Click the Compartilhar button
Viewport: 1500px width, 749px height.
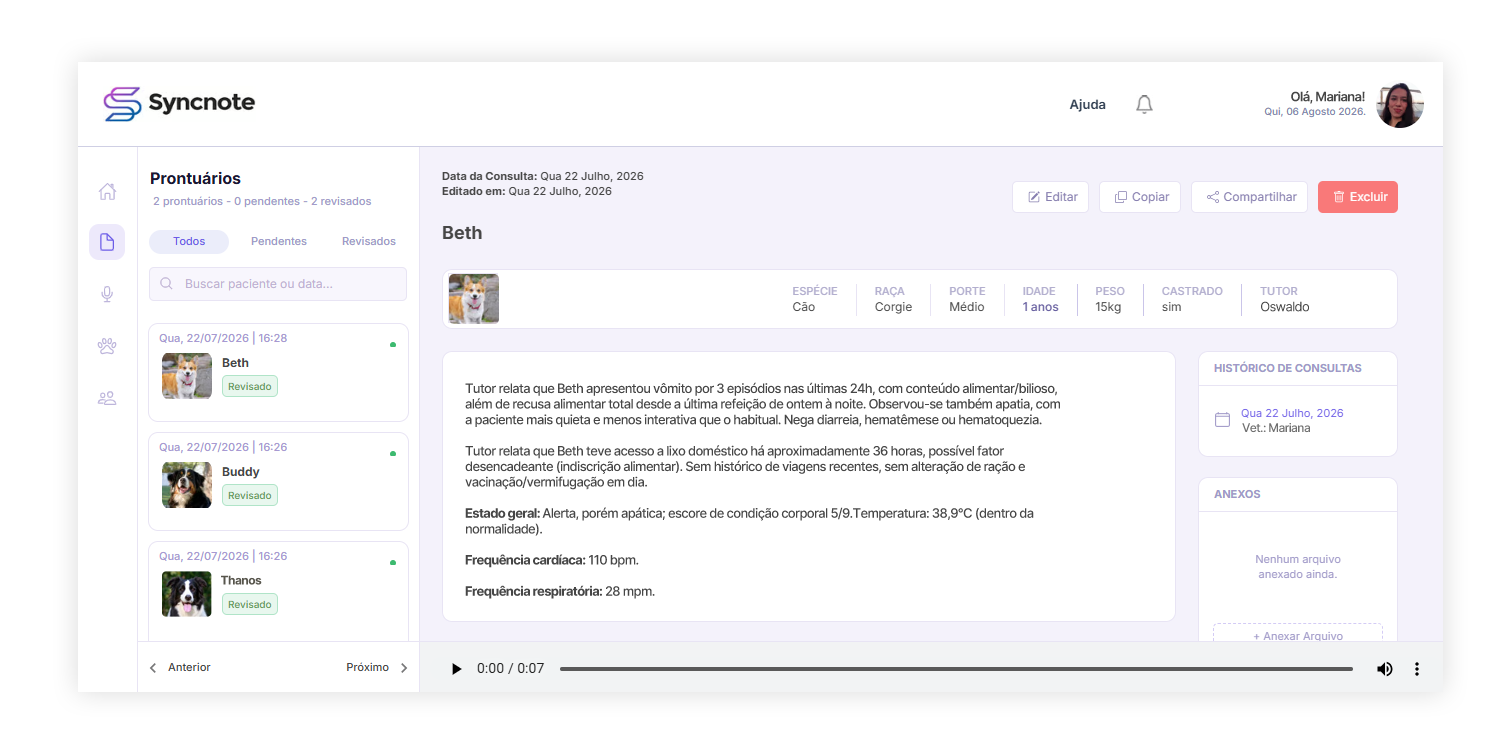[x=1250, y=197]
